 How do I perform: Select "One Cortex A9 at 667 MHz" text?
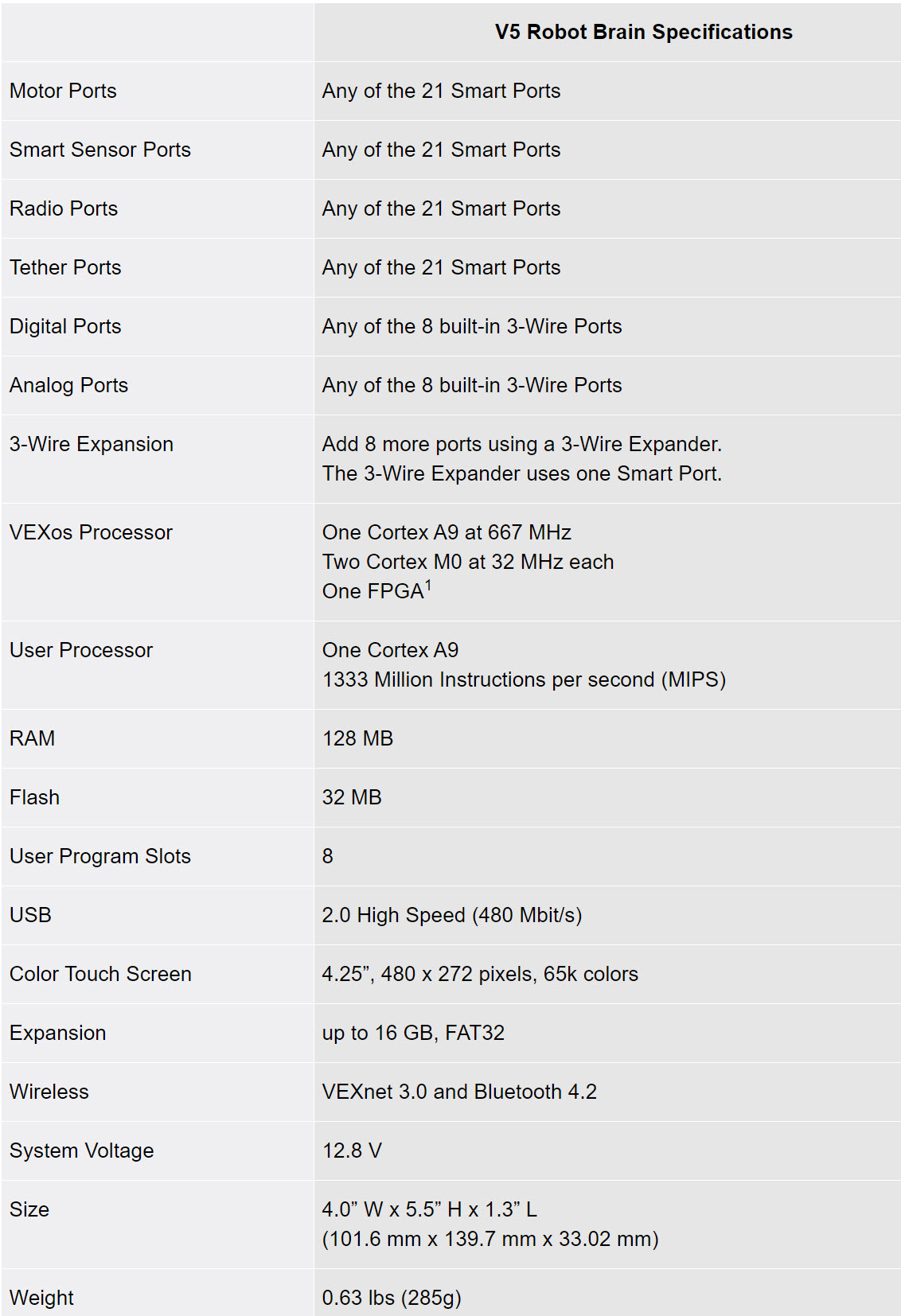tap(447, 532)
